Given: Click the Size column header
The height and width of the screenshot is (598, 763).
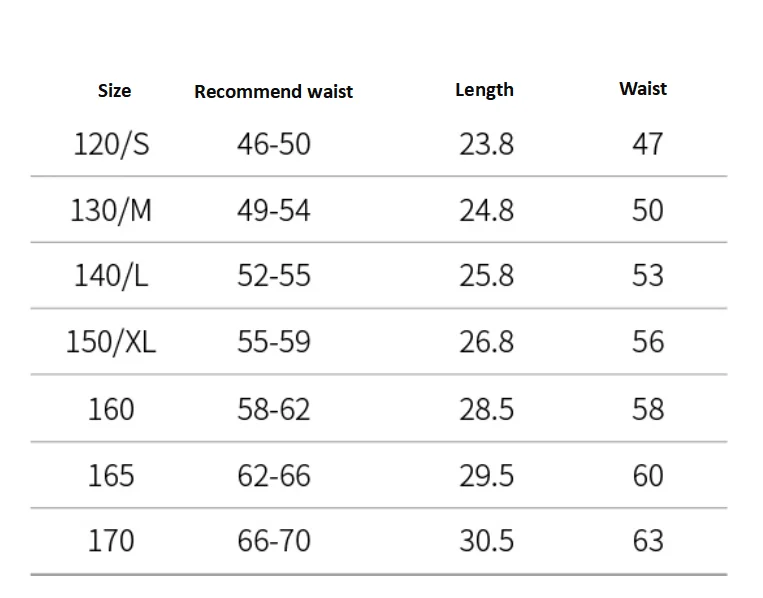Looking at the screenshot, I should (x=114, y=91).
